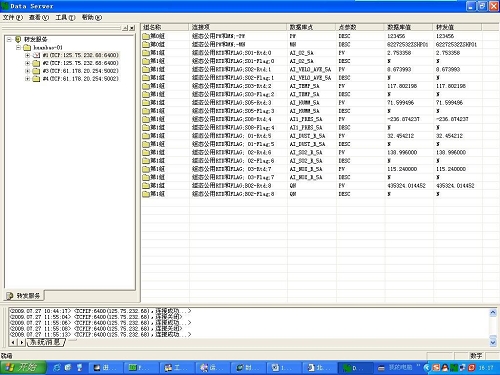Switch to the 系统消息 log tab
This screenshot has height=375, width=500.
click(45, 342)
